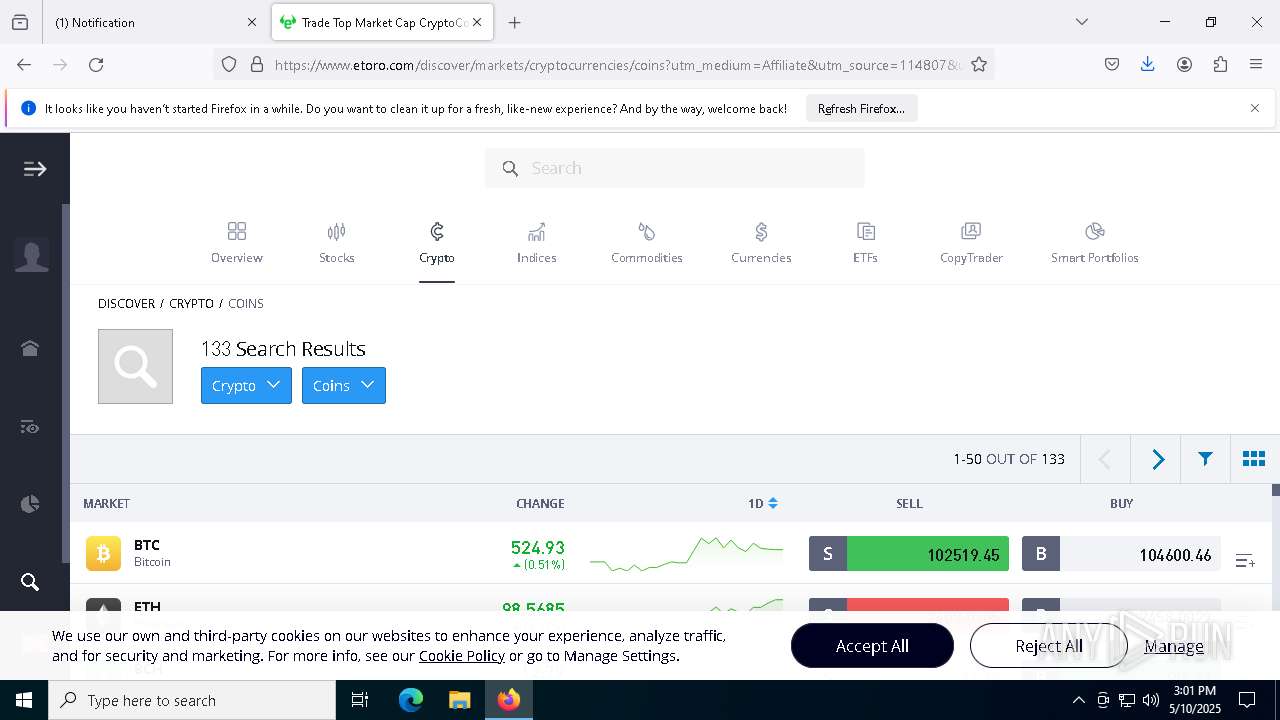Expand the eToro sidebar menu arrow
Screen dimensions: 1280x720
point(35,169)
